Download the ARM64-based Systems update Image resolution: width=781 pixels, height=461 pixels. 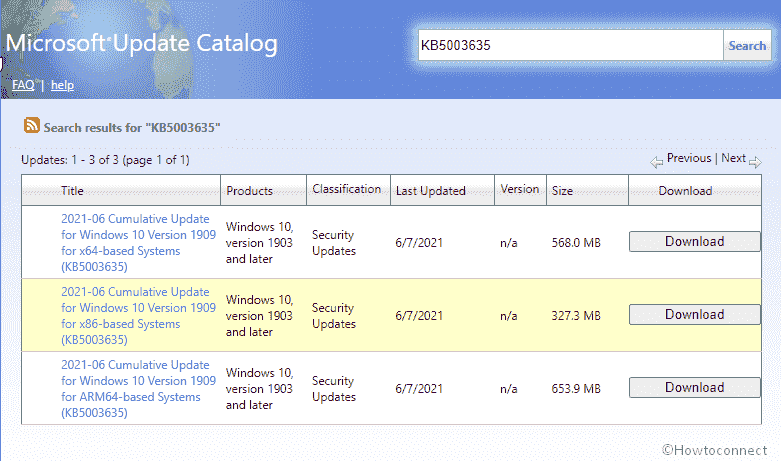[694, 387]
